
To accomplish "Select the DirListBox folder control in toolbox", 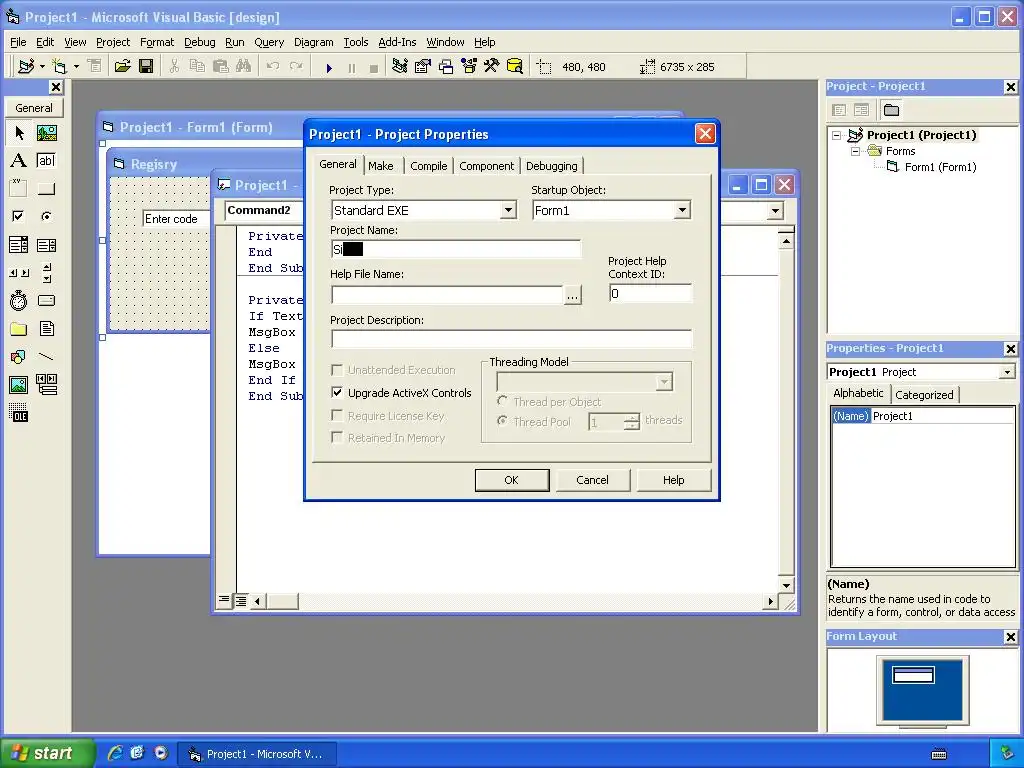I will pos(19,328).
